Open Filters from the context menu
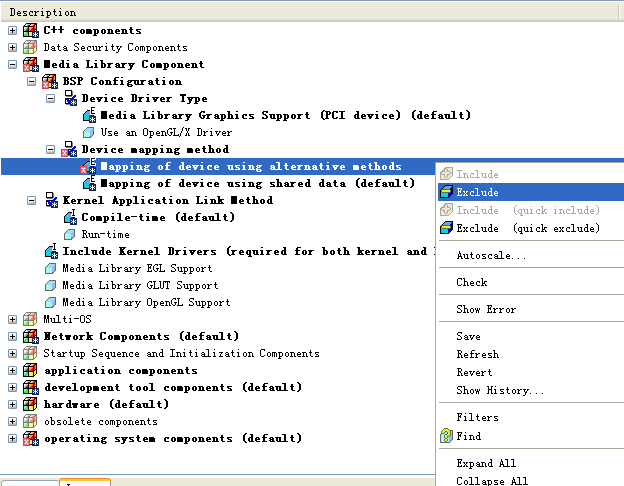 click(x=530, y=417)
